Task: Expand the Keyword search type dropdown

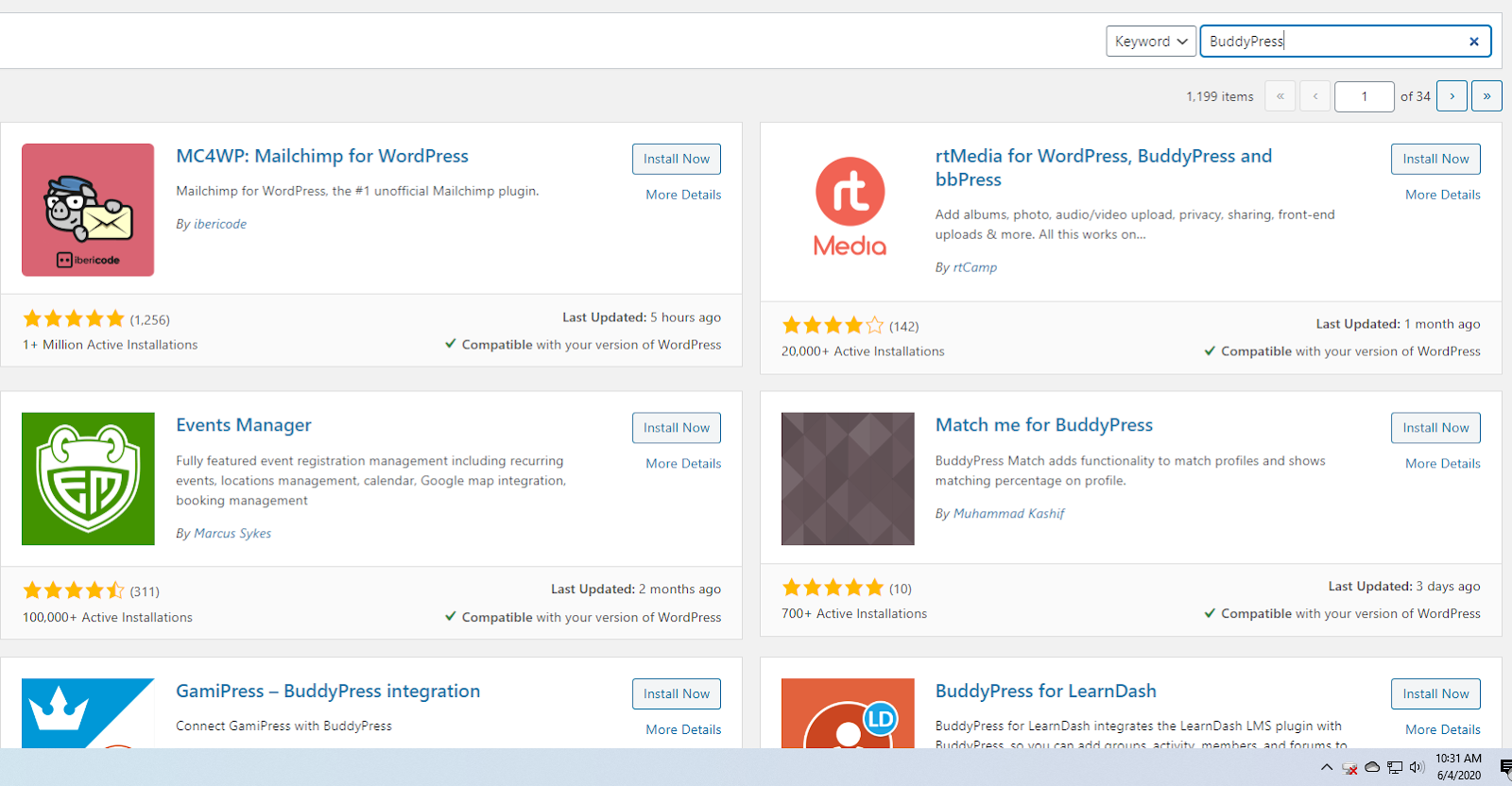Action: 1151,42
